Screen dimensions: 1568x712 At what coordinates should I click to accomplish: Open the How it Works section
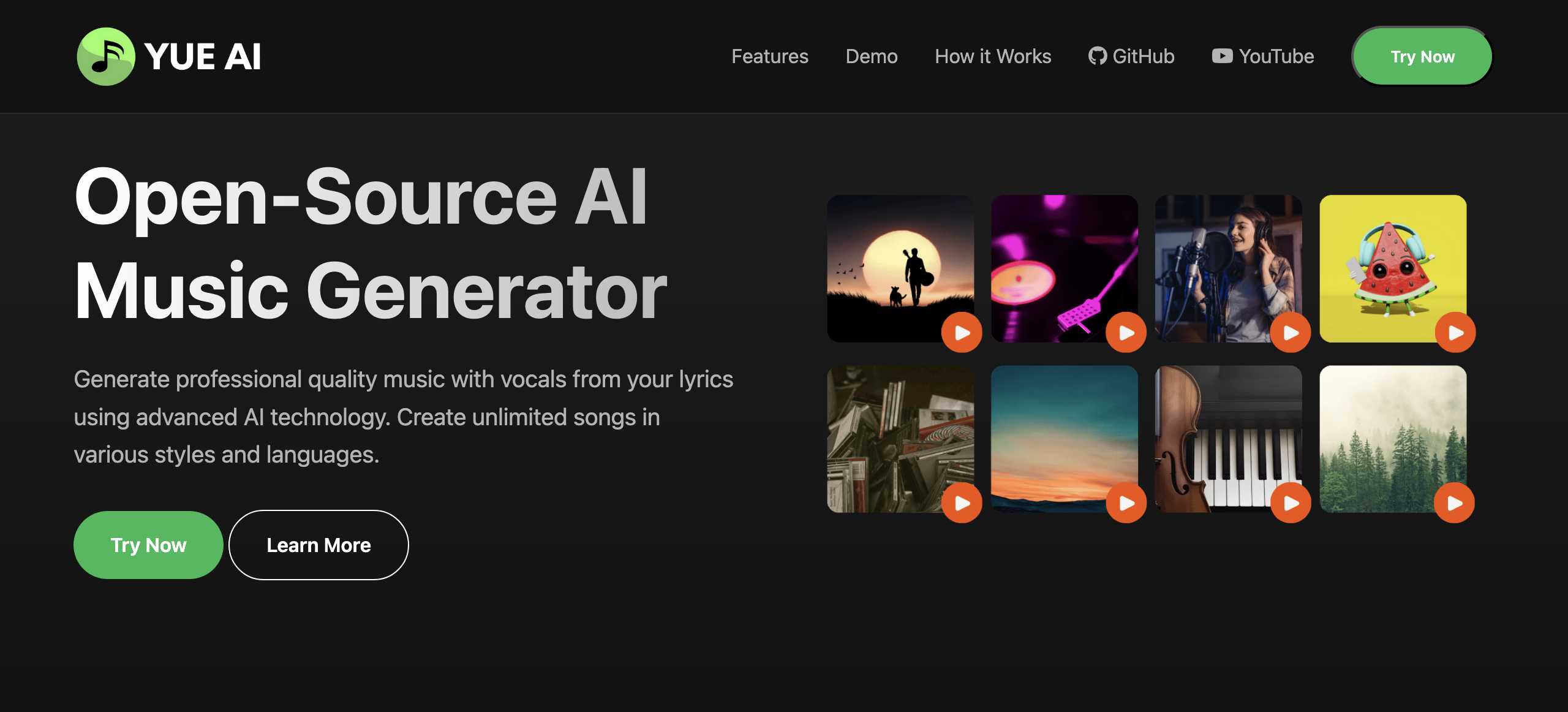pos(992,56)
